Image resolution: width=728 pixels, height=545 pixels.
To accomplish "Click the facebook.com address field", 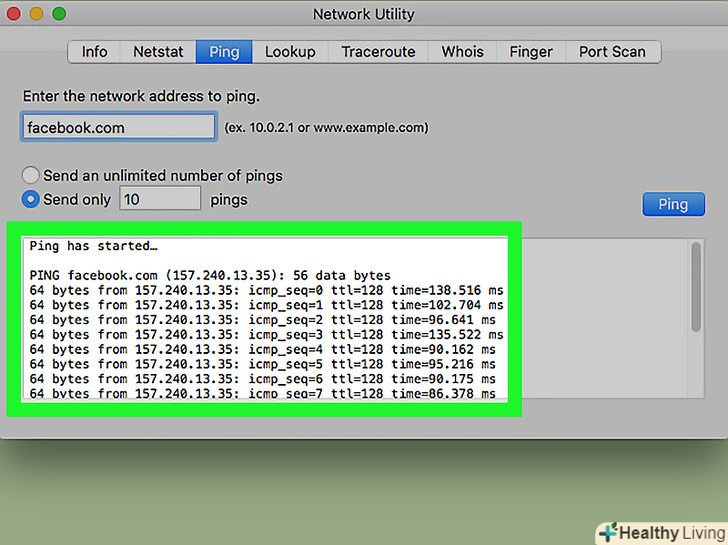I will pos(118,127).
